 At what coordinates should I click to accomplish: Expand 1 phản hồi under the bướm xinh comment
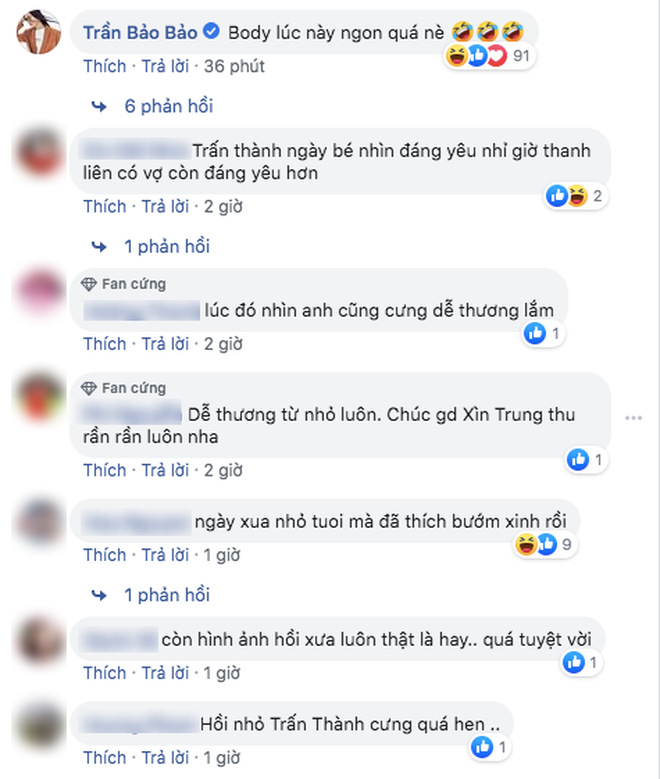pos(166,595)
